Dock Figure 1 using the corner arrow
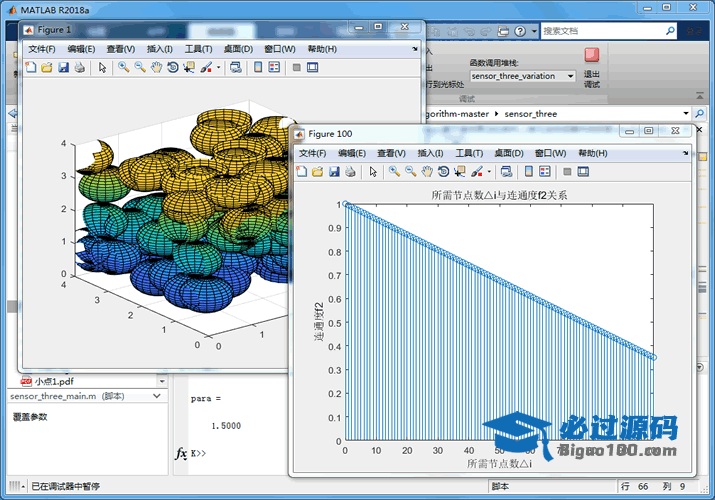Screen dimensions: 715x500 tap(414, 49)
